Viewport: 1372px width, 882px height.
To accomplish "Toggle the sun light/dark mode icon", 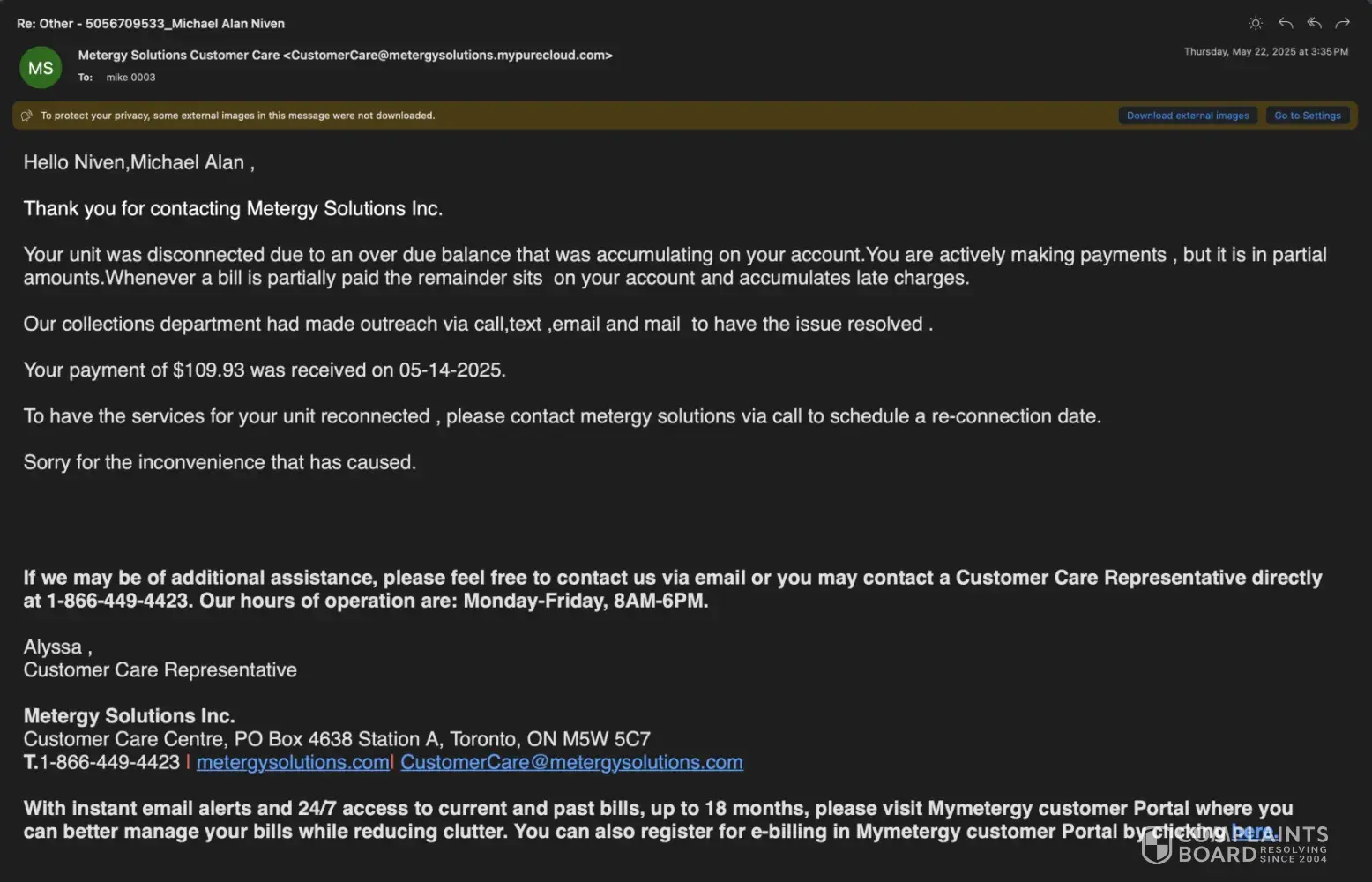I will 1256,24.
